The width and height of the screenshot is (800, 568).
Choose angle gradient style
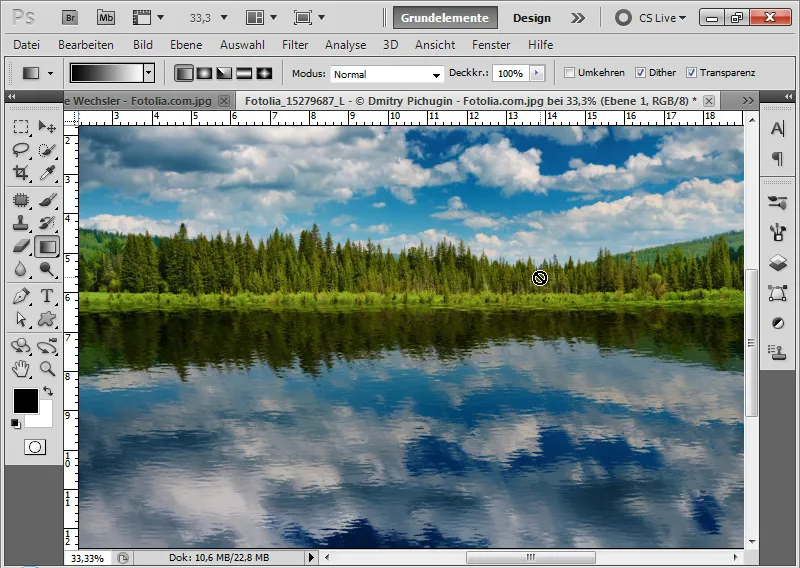(224, 73)
